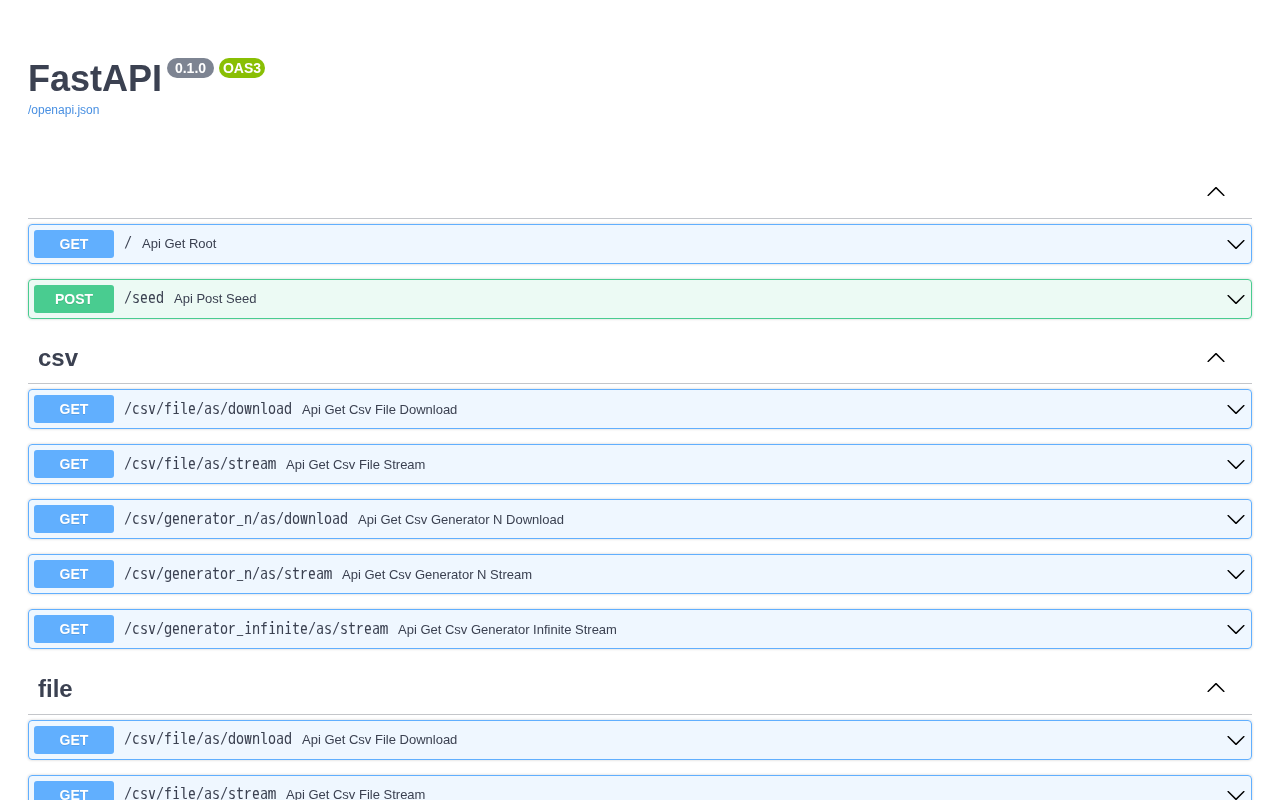This screenshot has width=1280, height=800.
Task: Click the /seed endpoint path
Action: pyautogui.click(x=144, y=298)
